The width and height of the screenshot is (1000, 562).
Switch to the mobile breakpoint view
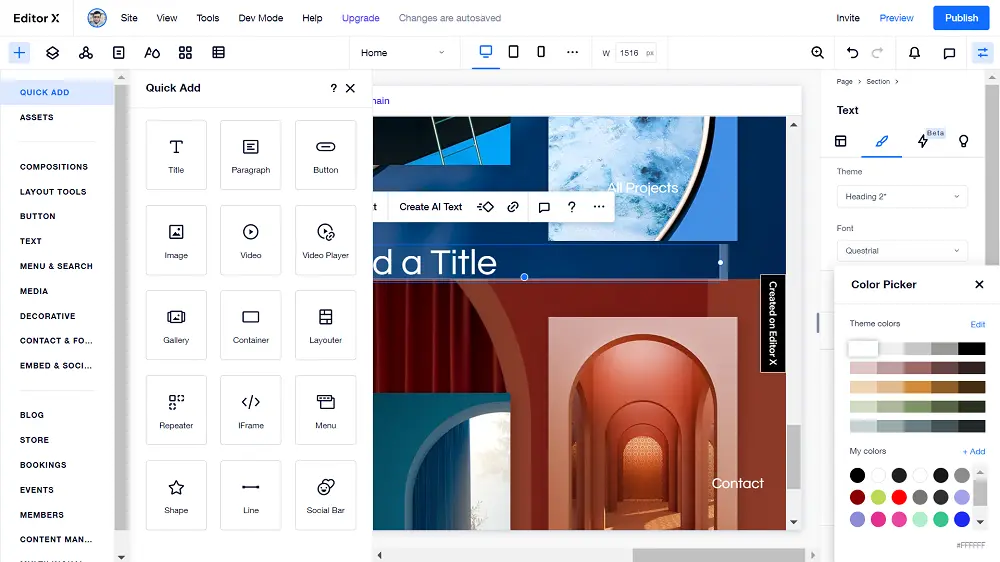[x=541, y=52]
